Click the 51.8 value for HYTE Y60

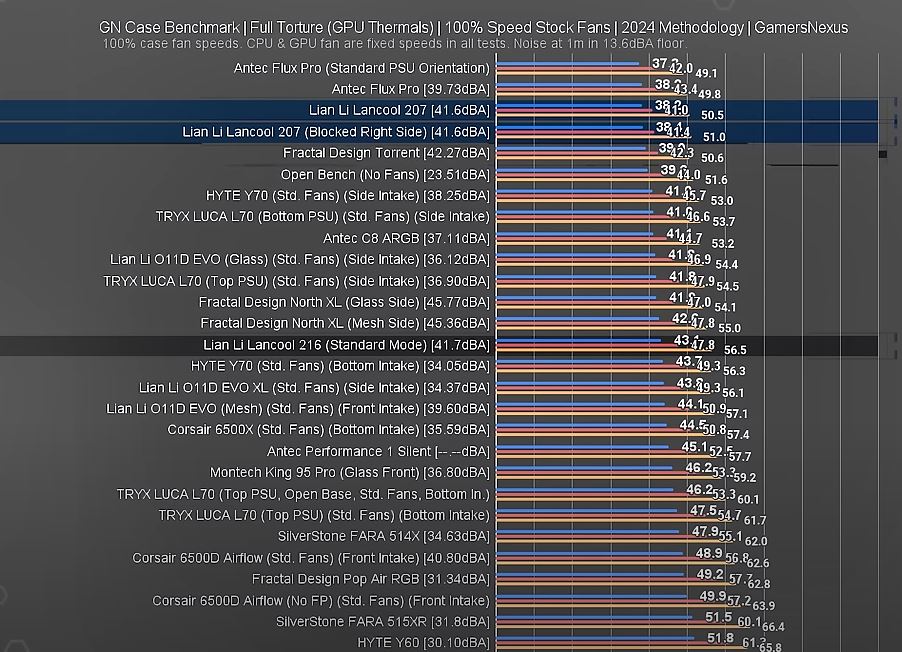click(721, 638)
